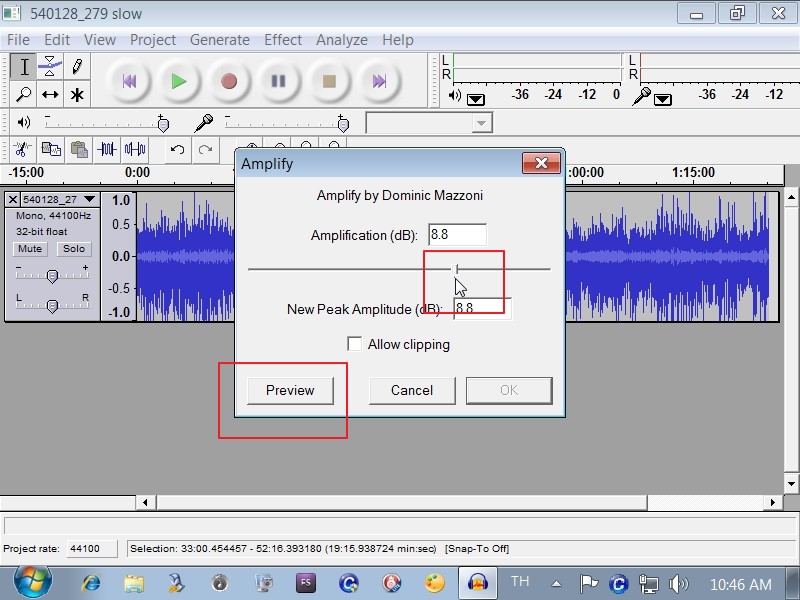Close the Amplify dialog with X
This screenshot has height=600, width=800.
click(x=541, y=163)
